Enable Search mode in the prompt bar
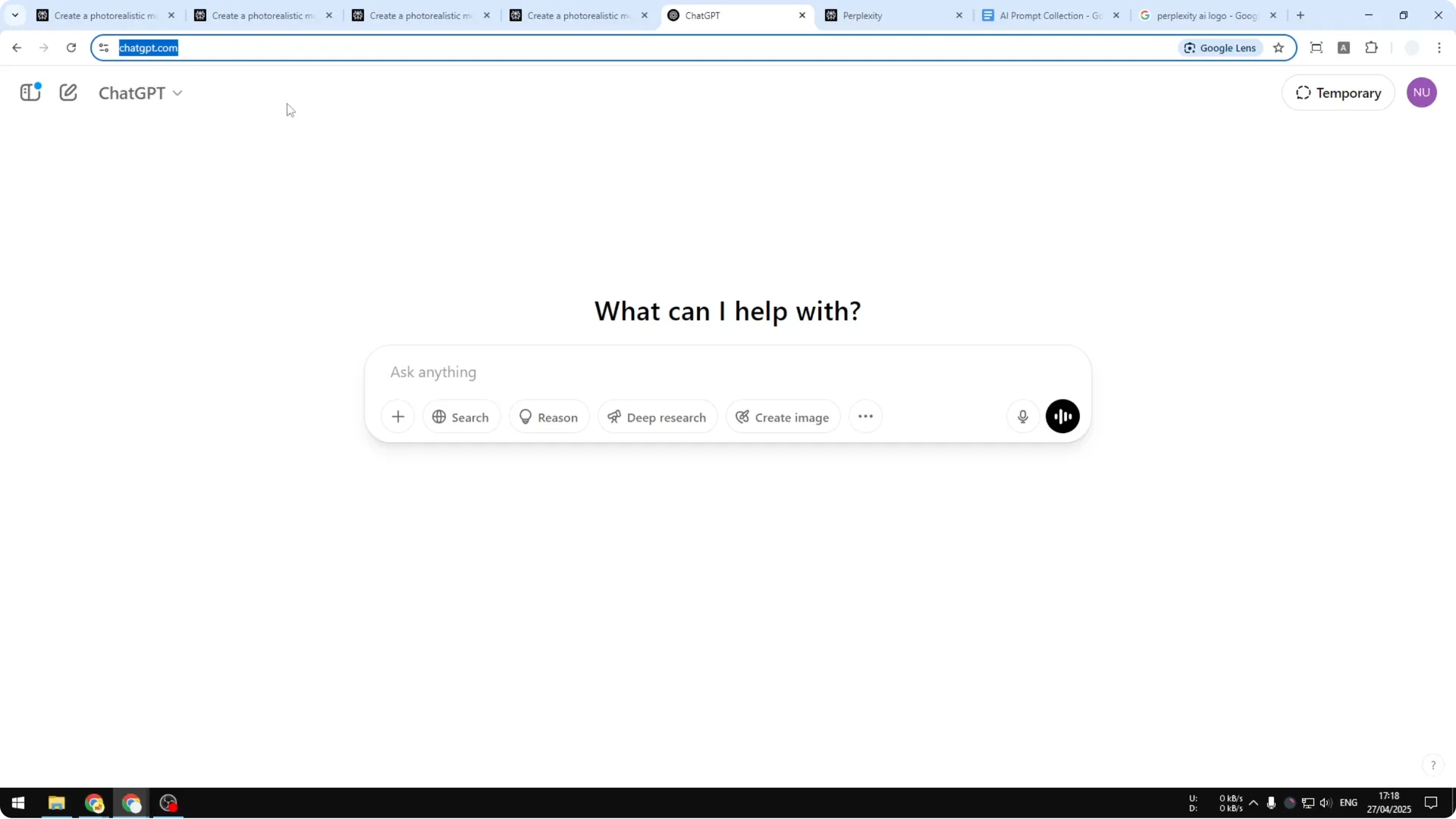 click(x=460, y=416)
